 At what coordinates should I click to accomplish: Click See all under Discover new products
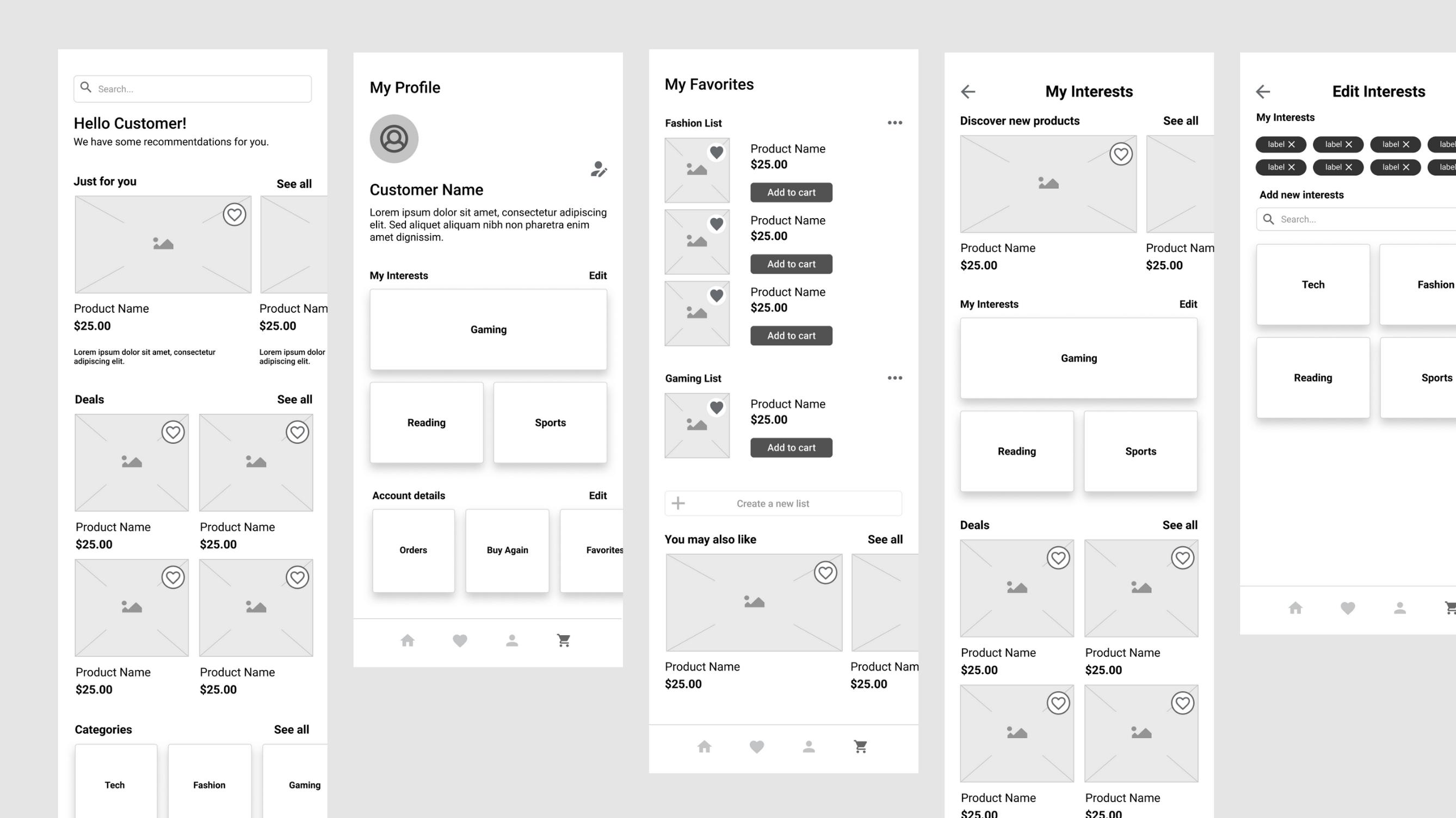pos(1180,120)
